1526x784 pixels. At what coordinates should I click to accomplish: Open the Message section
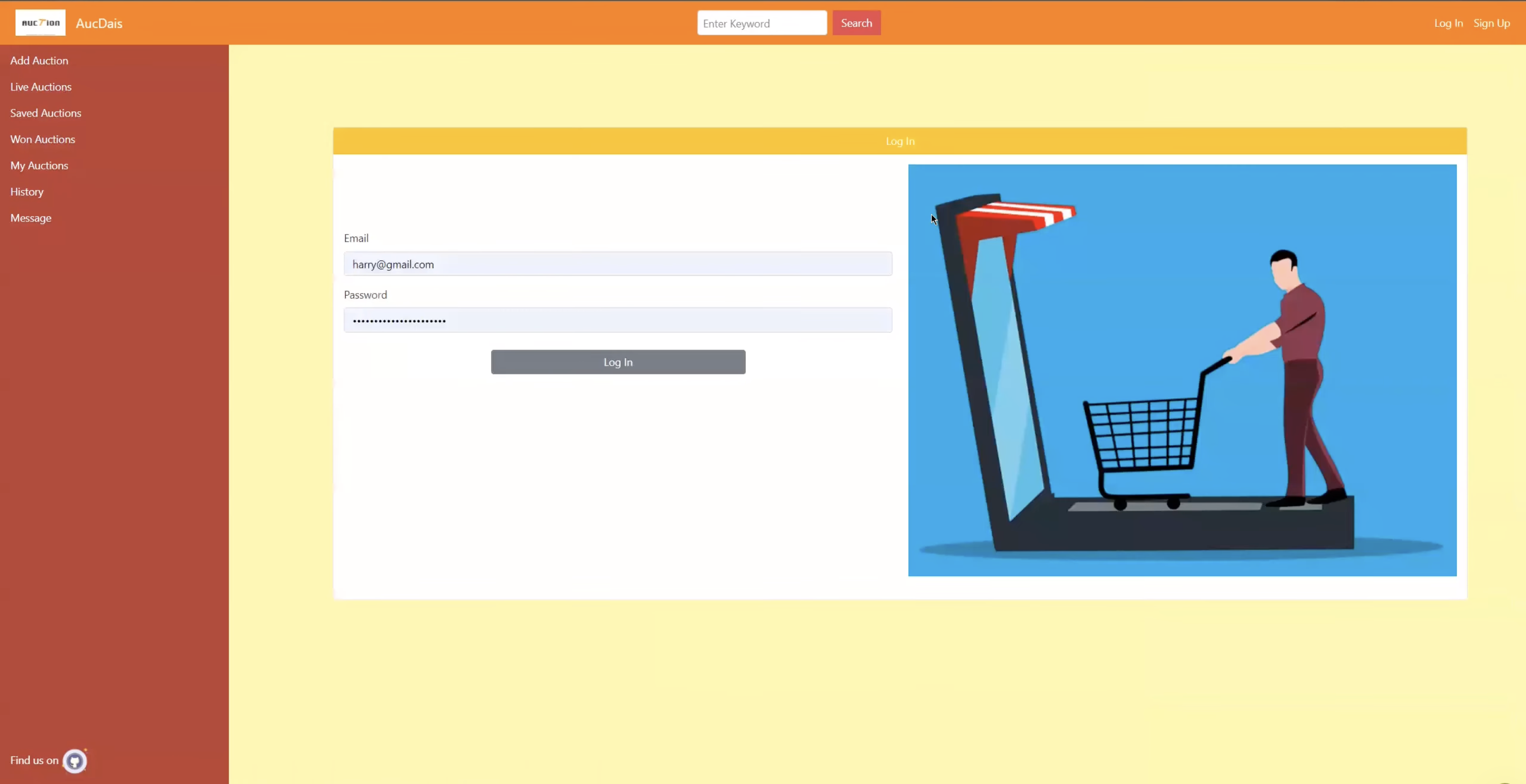pos(31,218)
